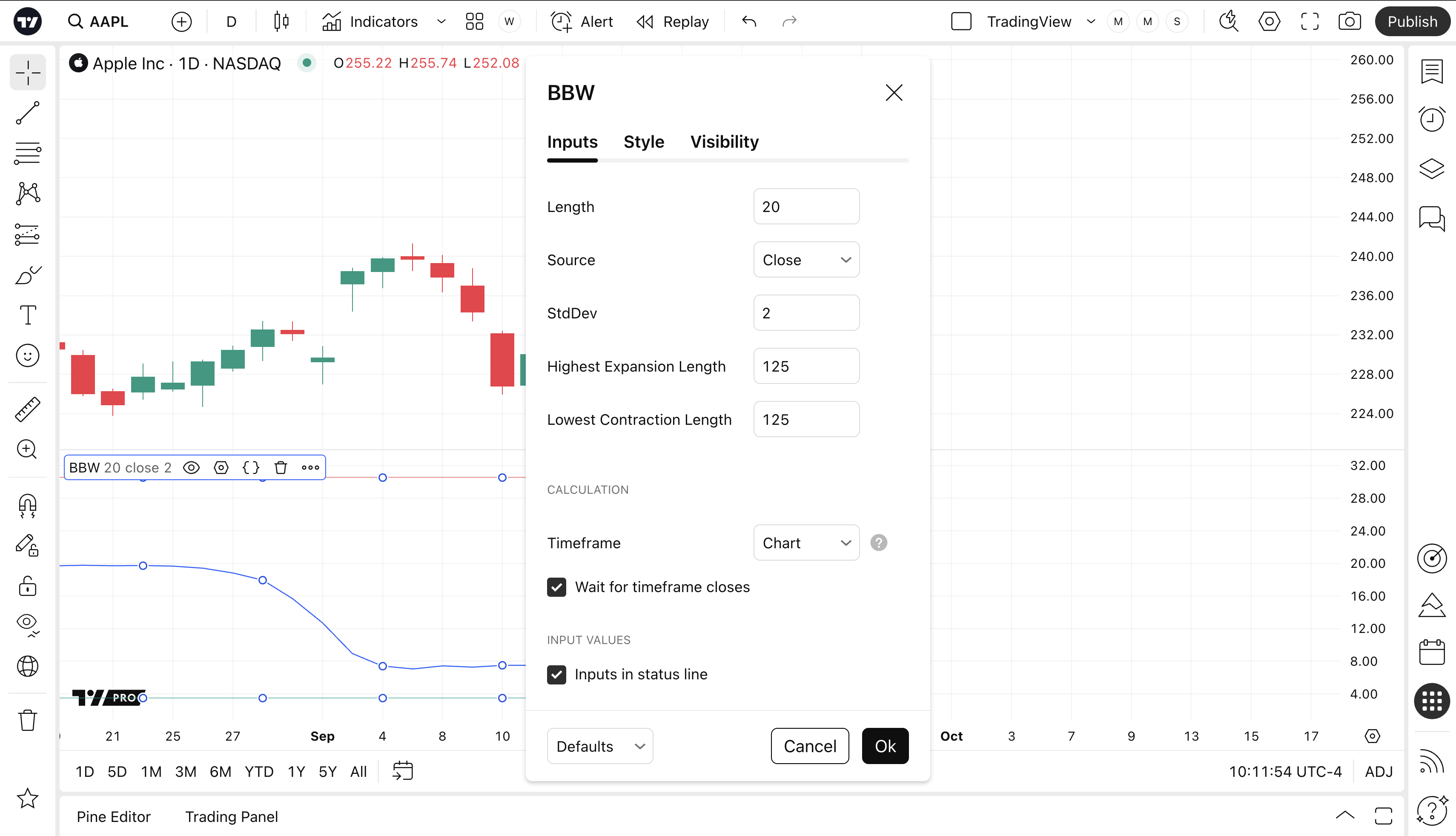Click the Cancel button
The height and width of the screenshot is (836, 1456).
pyautogui.click(x=809, y=746)
